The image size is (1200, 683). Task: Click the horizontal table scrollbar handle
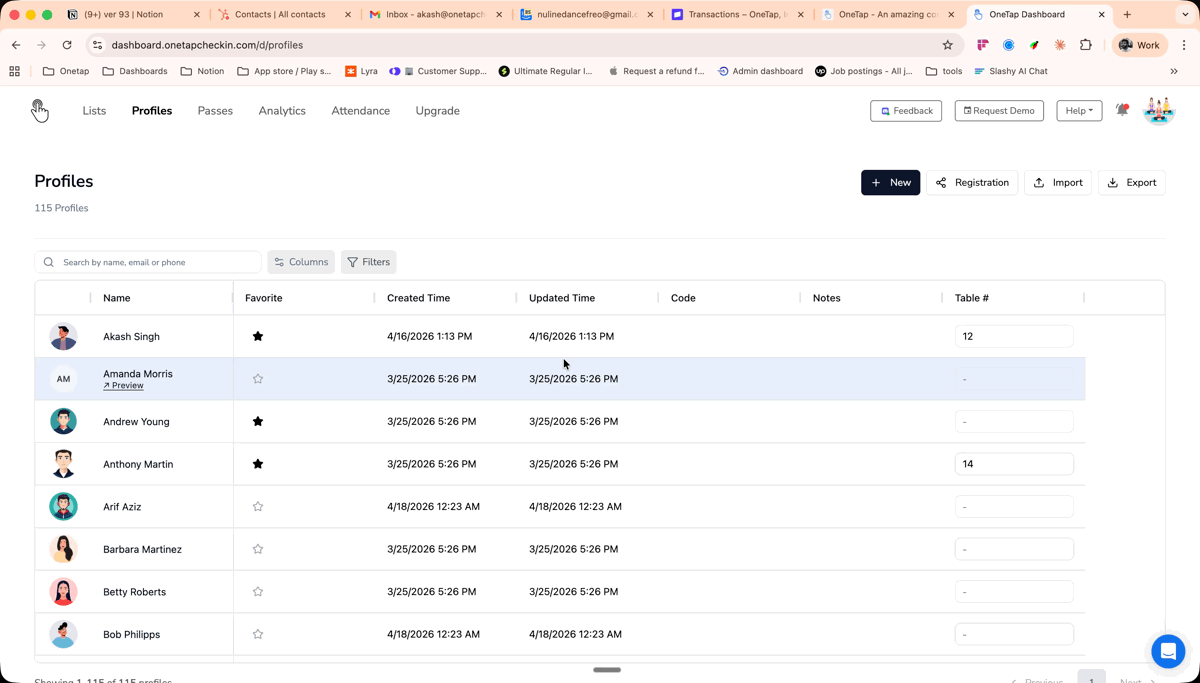pos(607,670)
